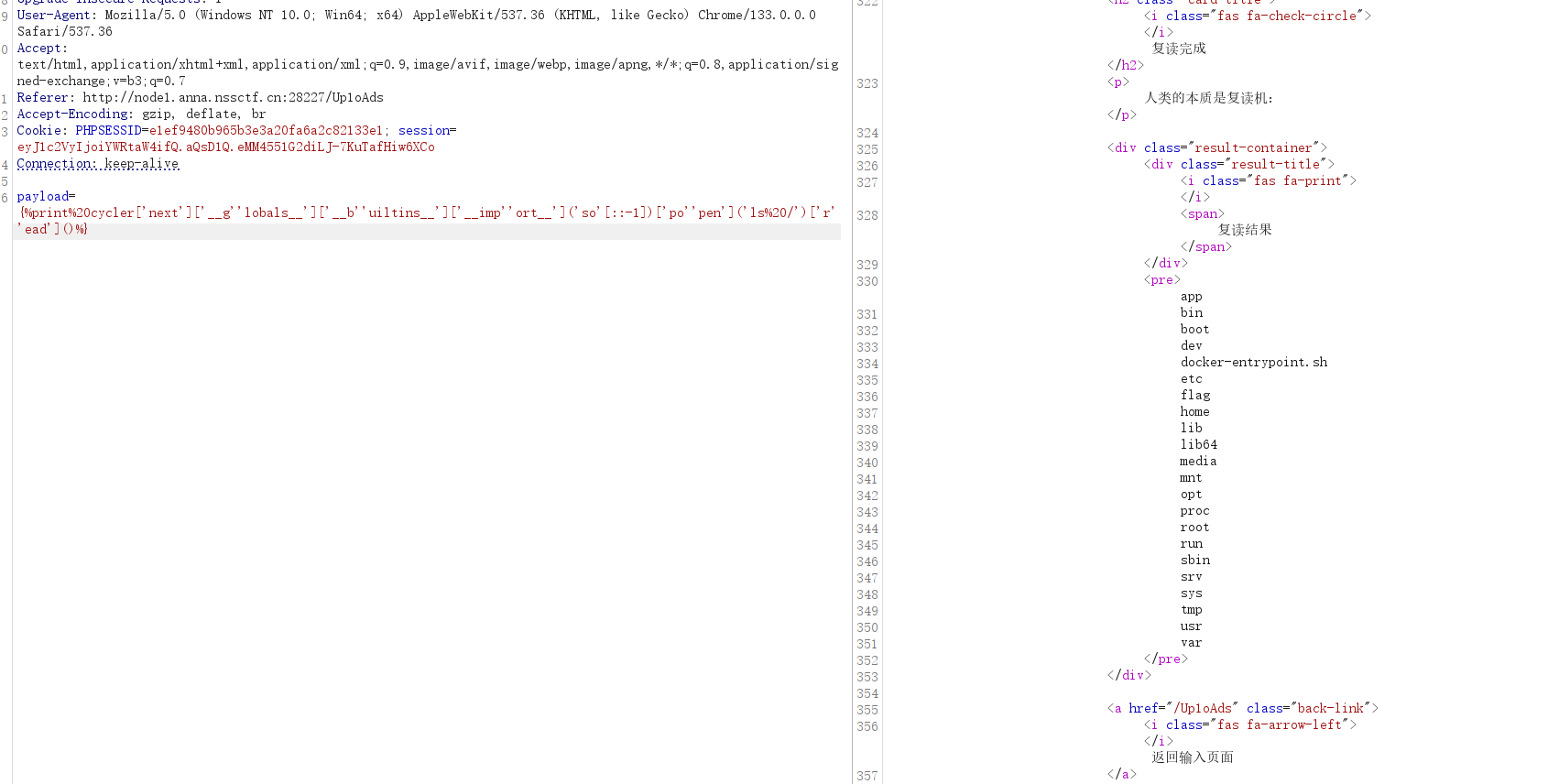Click the 'Safari/537.36' text in User-Agent
Viewport: 1548px width, 784px height.
(64, 31)
